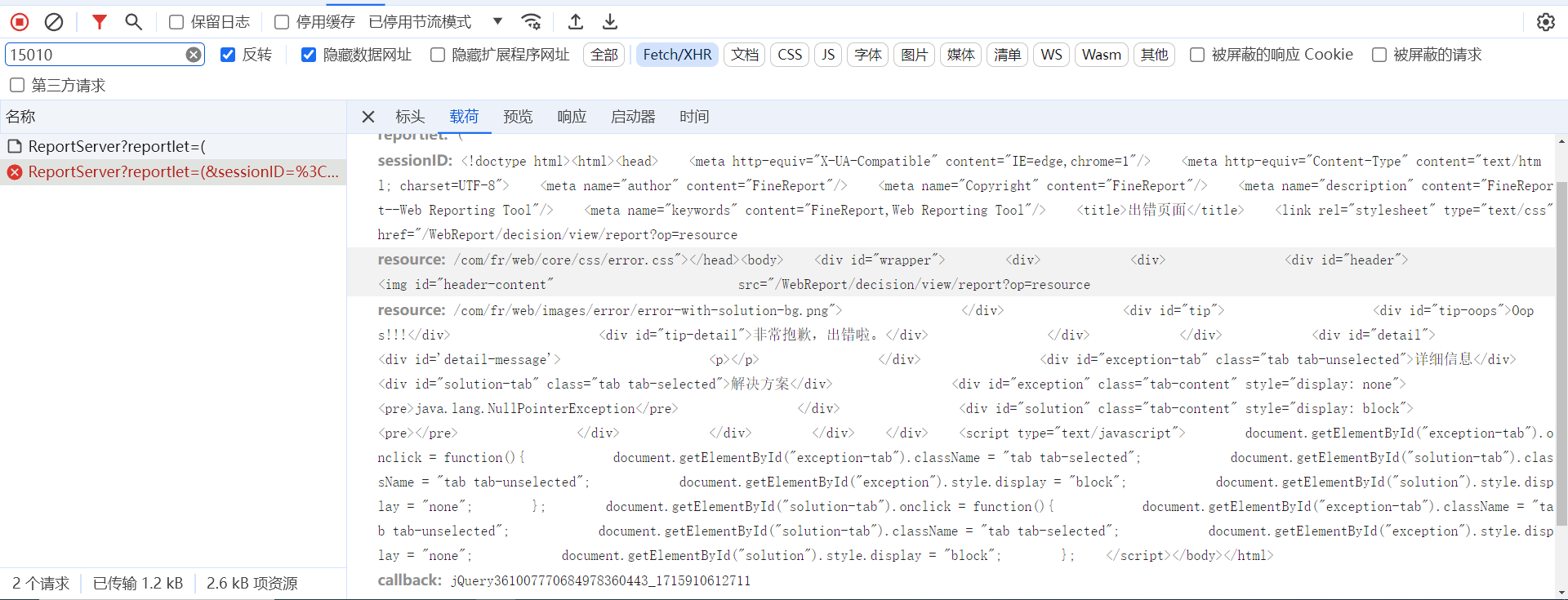Screen dimensions: 1568x600
Task: Click the 2 个请求 status text
Action: click(x=41, y=584)
